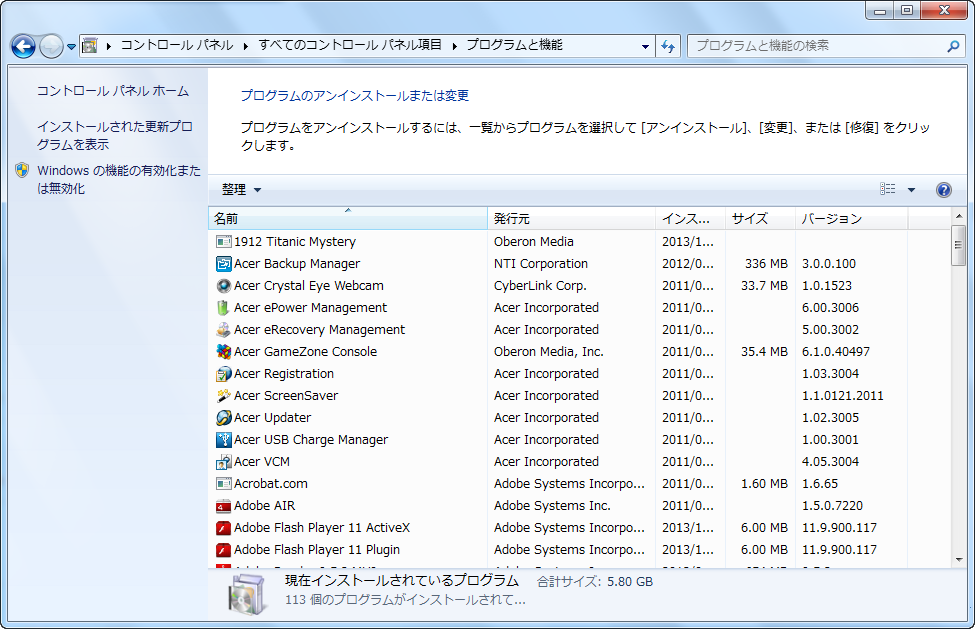Image resolution: width=975 pixels, height=629 pixels.
Task: Click the scrollbar down arrow
Action: click(x=958, y=560)
